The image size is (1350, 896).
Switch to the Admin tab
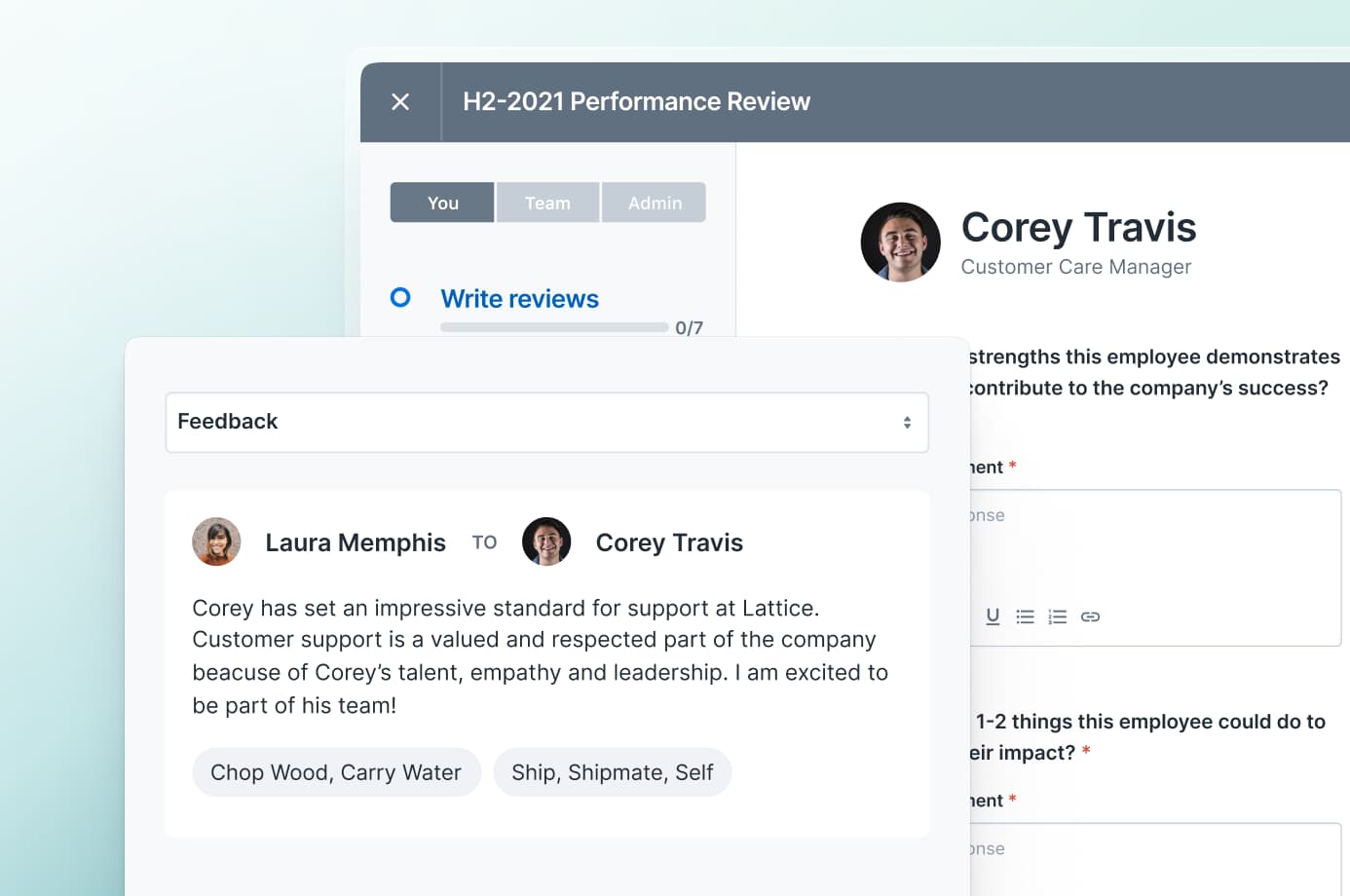[x=655, y=203]
